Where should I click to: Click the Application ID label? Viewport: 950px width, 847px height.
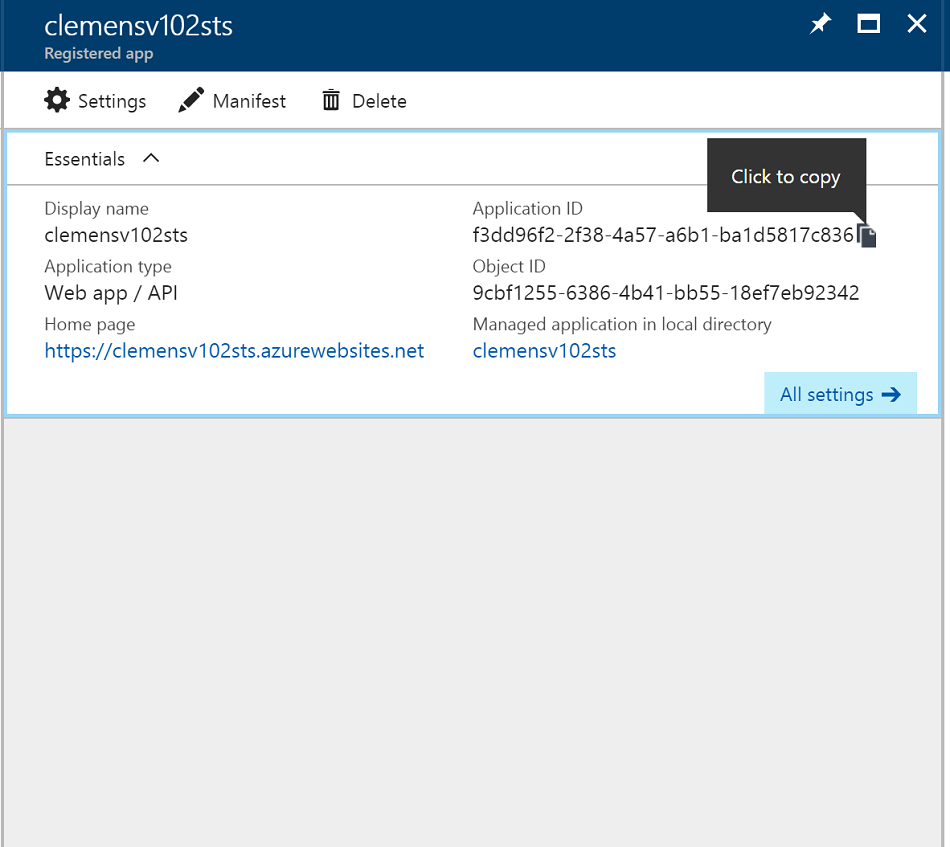pos(528,209)
